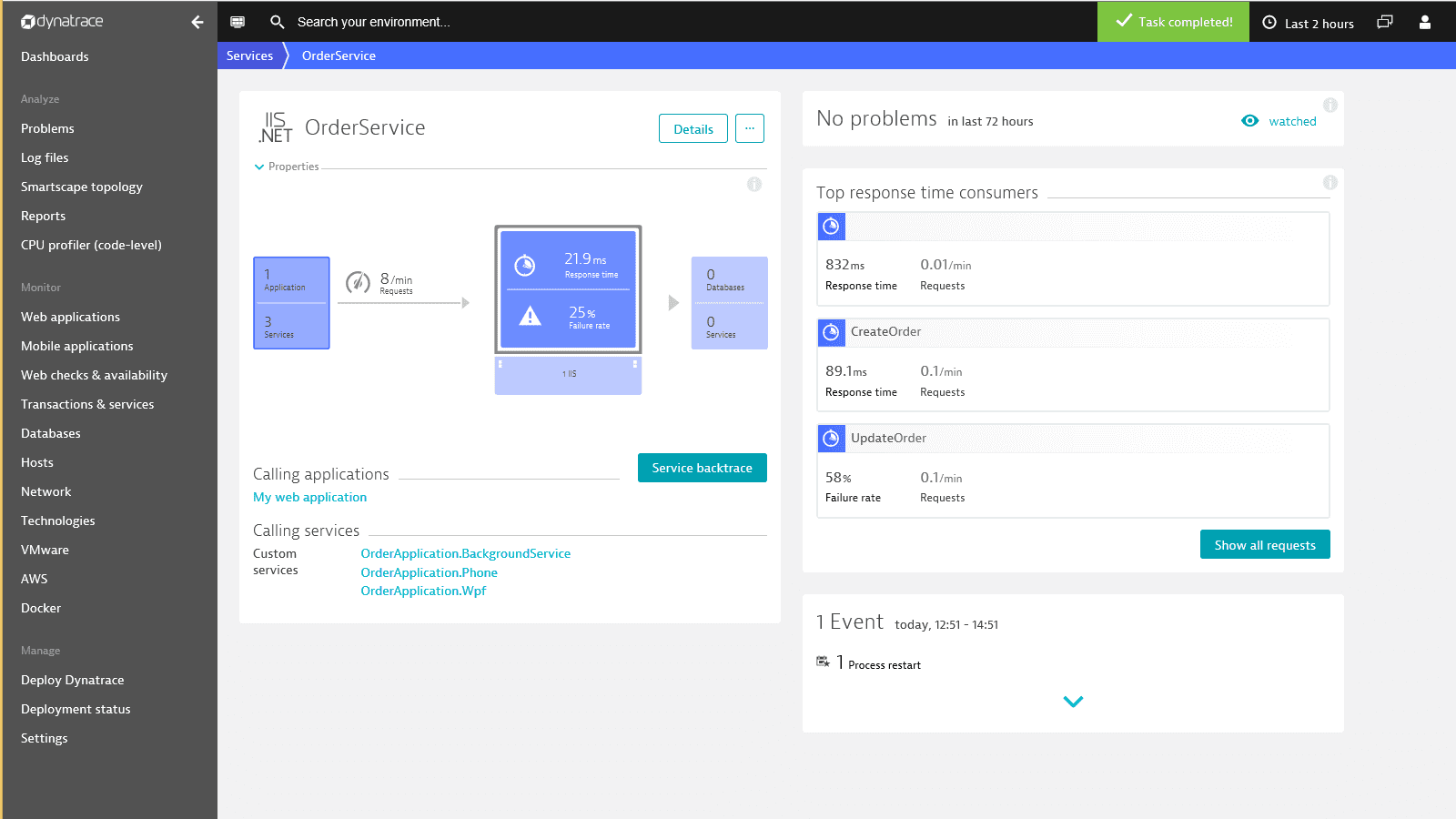This screenshot has height=819, width=1456.
Task: Click the process restart event icon
Action: tap(823, 662)
